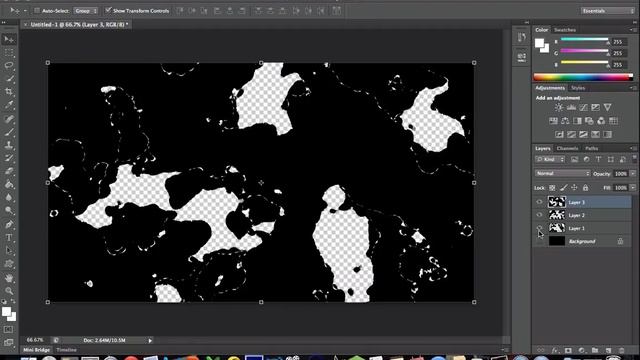This screenshot has width=640, height=360.
Task: Click the Add layer style fx icon
Action: pos(554,350)
